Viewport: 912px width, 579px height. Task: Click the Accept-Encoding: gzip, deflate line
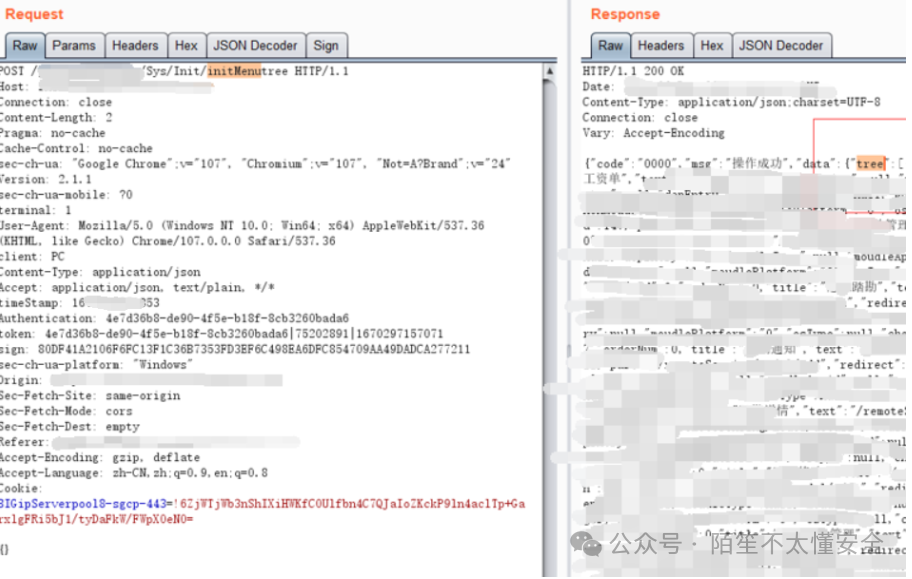100,457
